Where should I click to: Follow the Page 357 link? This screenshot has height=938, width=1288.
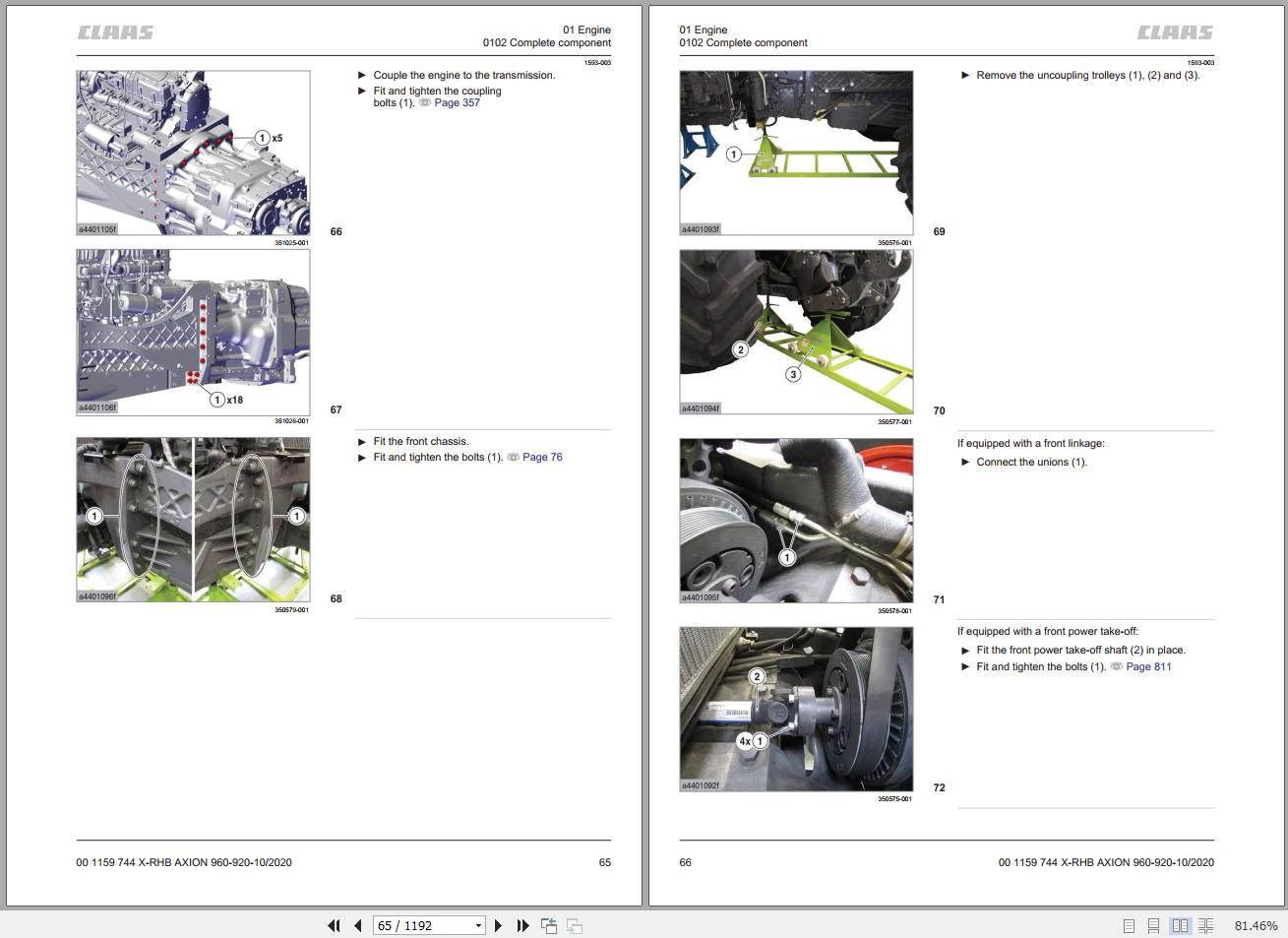pyautogui.click(x=457, y=102)
